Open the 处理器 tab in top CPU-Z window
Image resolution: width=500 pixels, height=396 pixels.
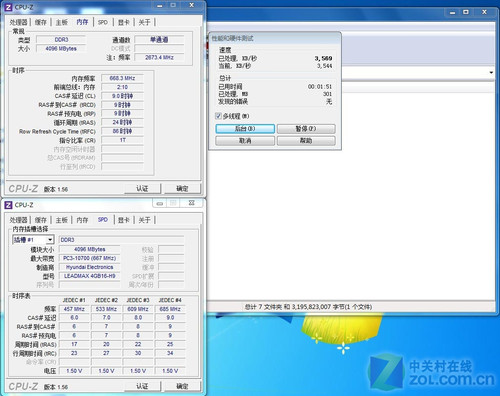(x=18, y=22)
